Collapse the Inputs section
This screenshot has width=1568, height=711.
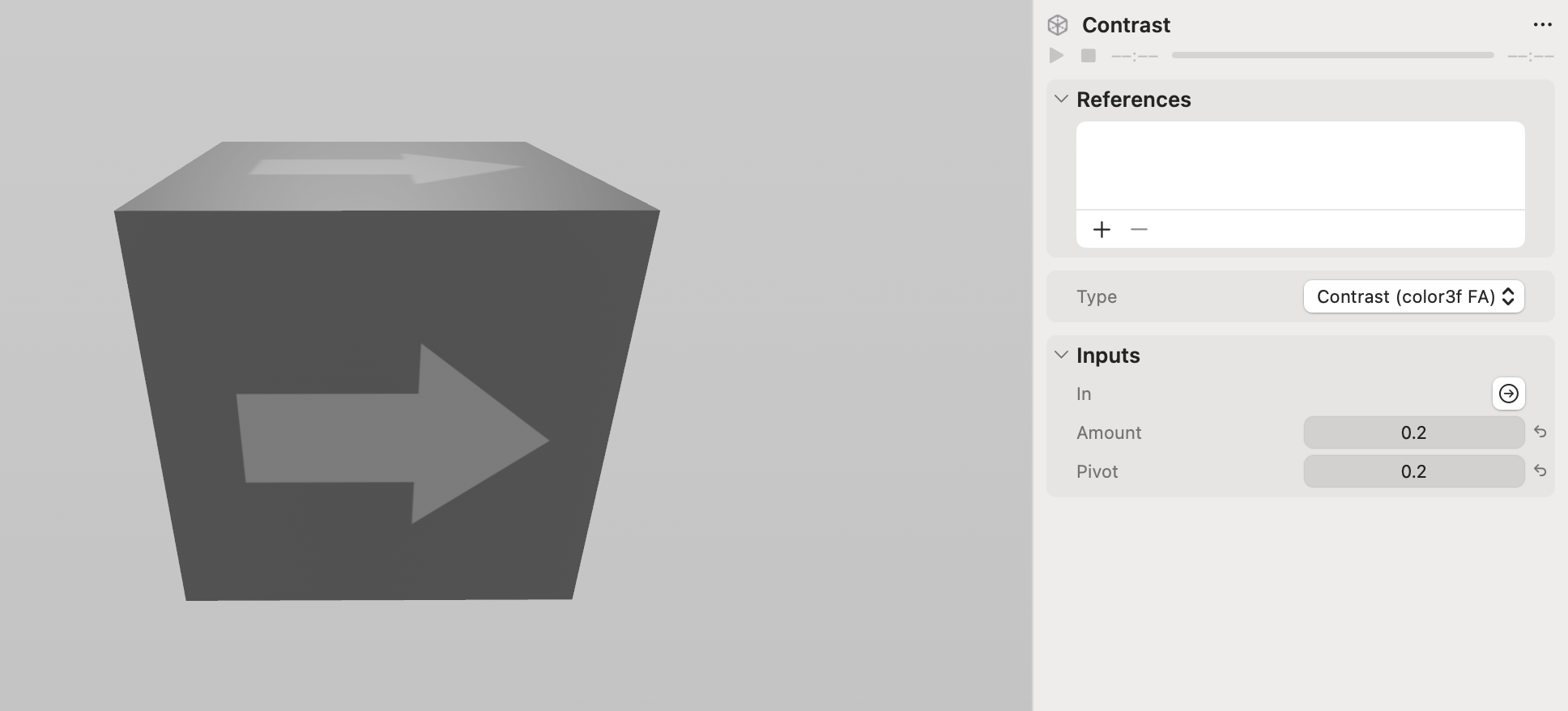point(1061,355)
